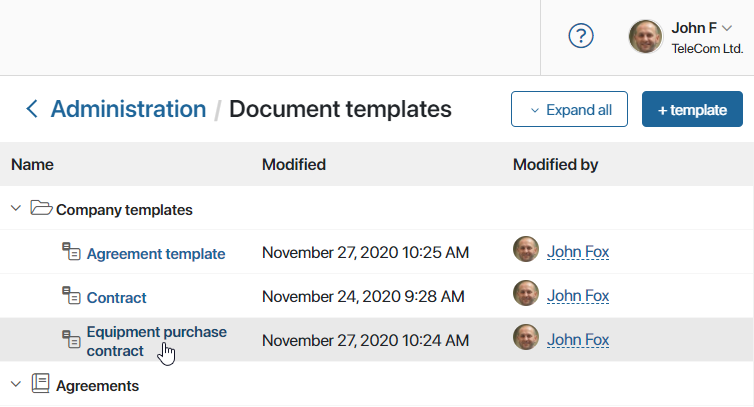Click John F profile avatar in header
The height and width of the screenshot is (407, 754).
coord(645,37)
